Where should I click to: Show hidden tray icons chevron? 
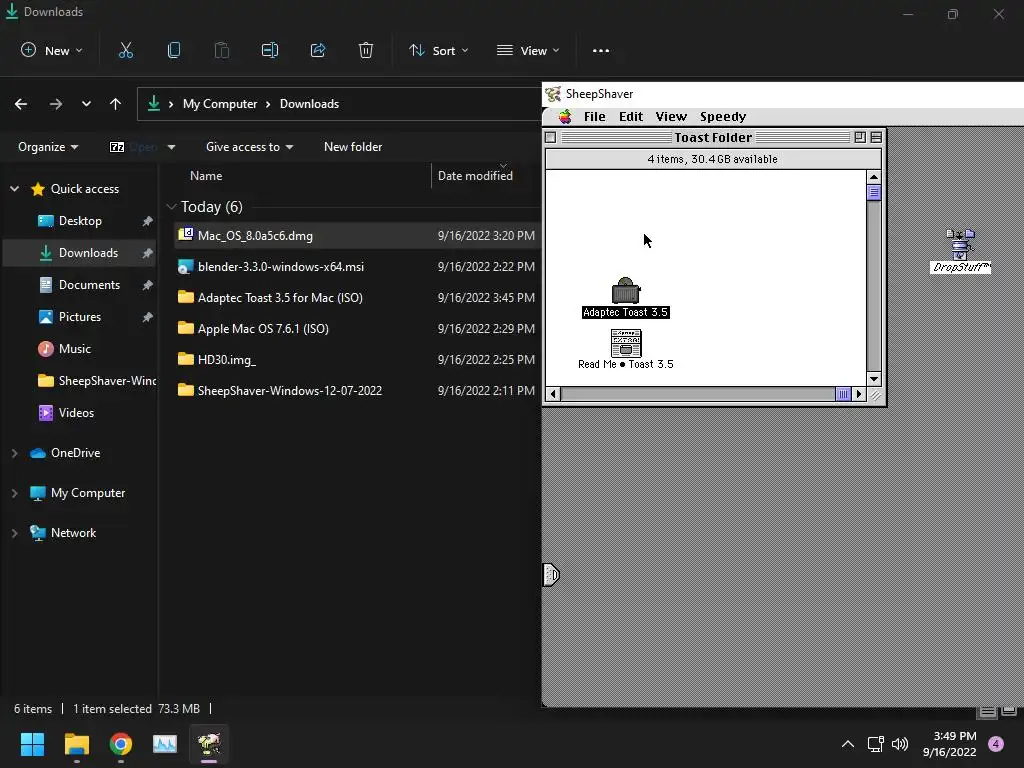click(848, 744)
